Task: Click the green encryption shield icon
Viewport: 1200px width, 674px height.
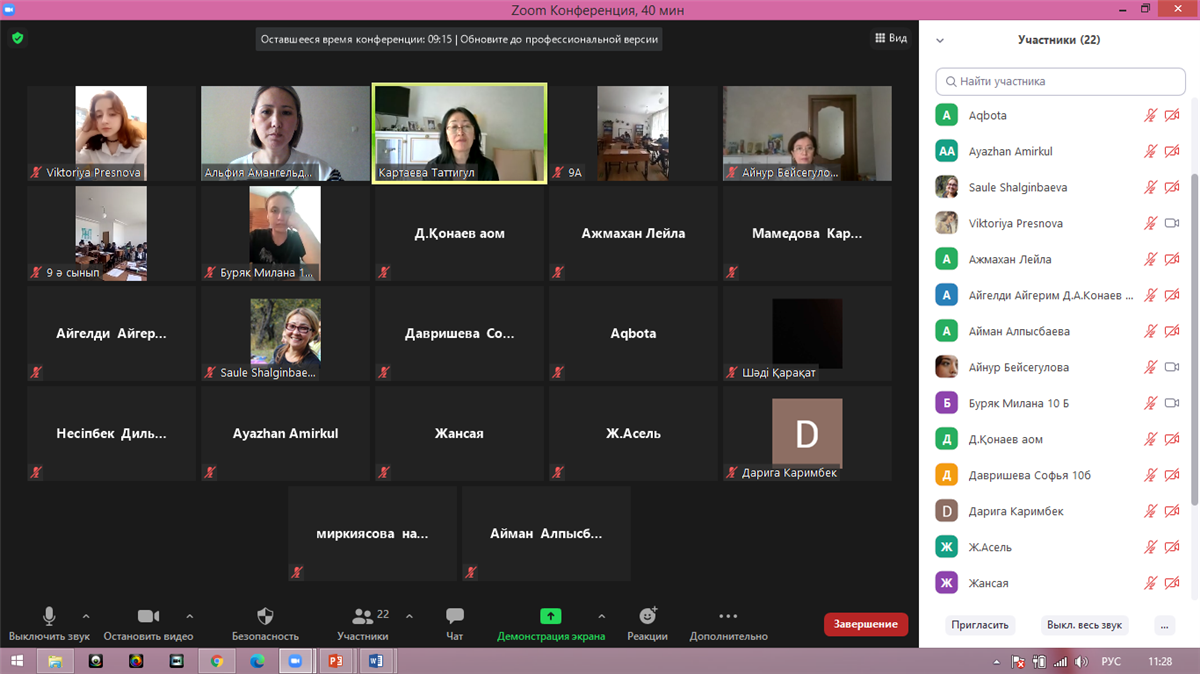Action: point(17,38)
